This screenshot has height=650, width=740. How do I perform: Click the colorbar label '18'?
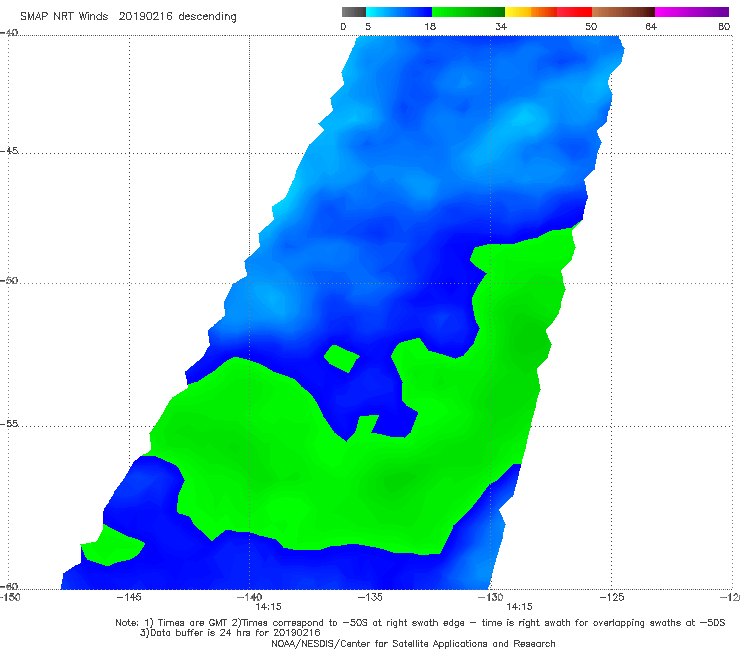point(430,26)
